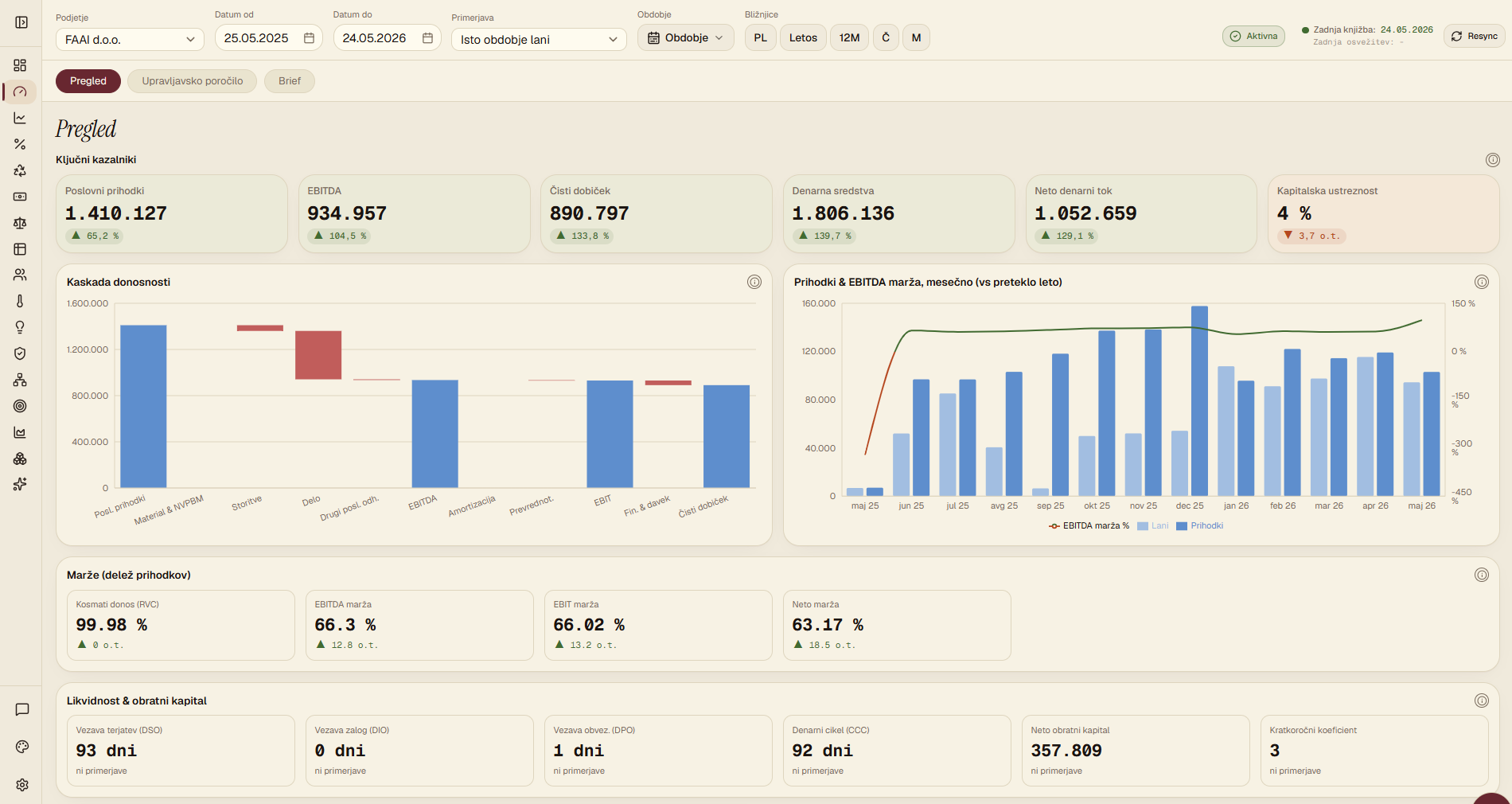Screen dimensions: 1512x804
Task: Select the gauge overview icon in sidebar
Action: (20, 92)
